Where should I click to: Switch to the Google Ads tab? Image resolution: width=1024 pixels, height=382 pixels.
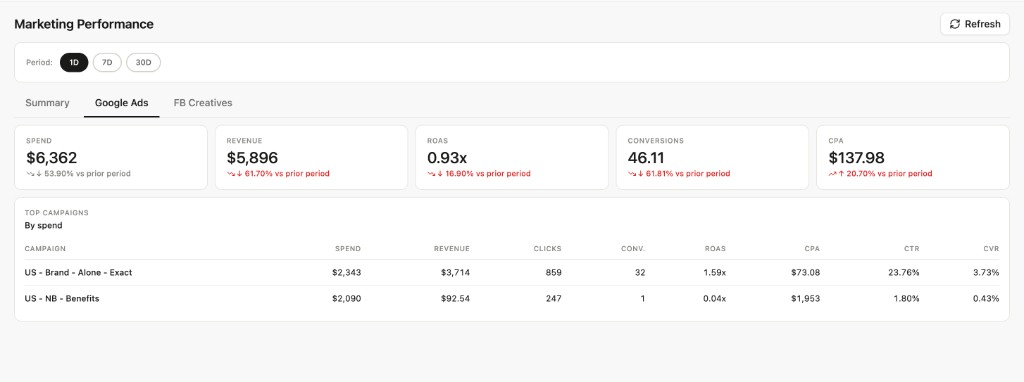click(x=121, y=103)
